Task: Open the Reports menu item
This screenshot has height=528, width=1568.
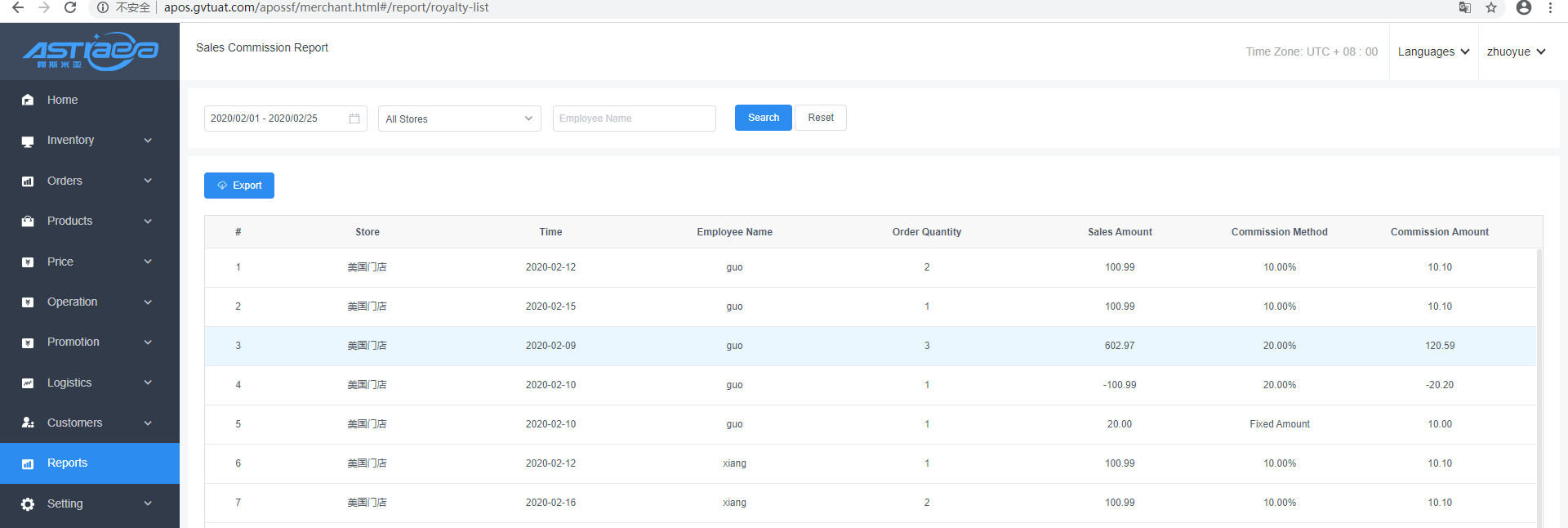Action: (67, 463)
